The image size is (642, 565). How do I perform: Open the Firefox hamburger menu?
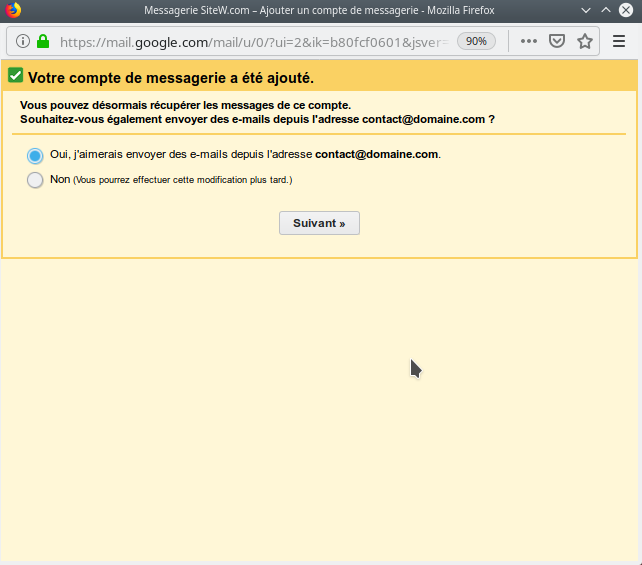pos(619,42)
